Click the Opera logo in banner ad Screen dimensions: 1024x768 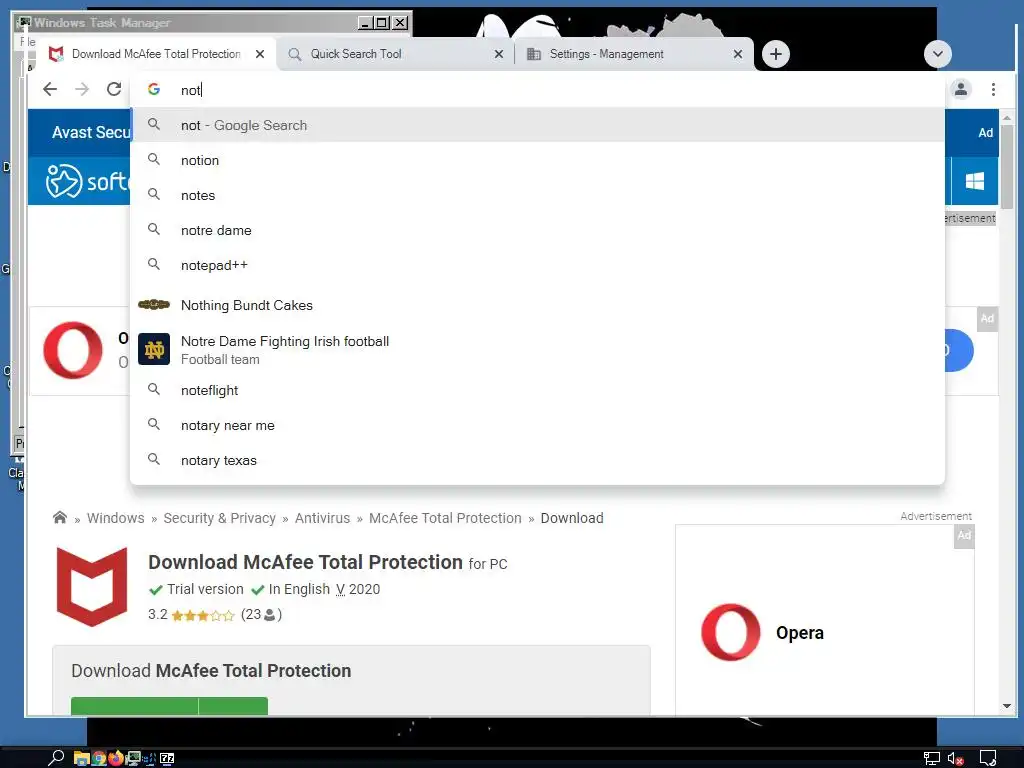(72, 350)
